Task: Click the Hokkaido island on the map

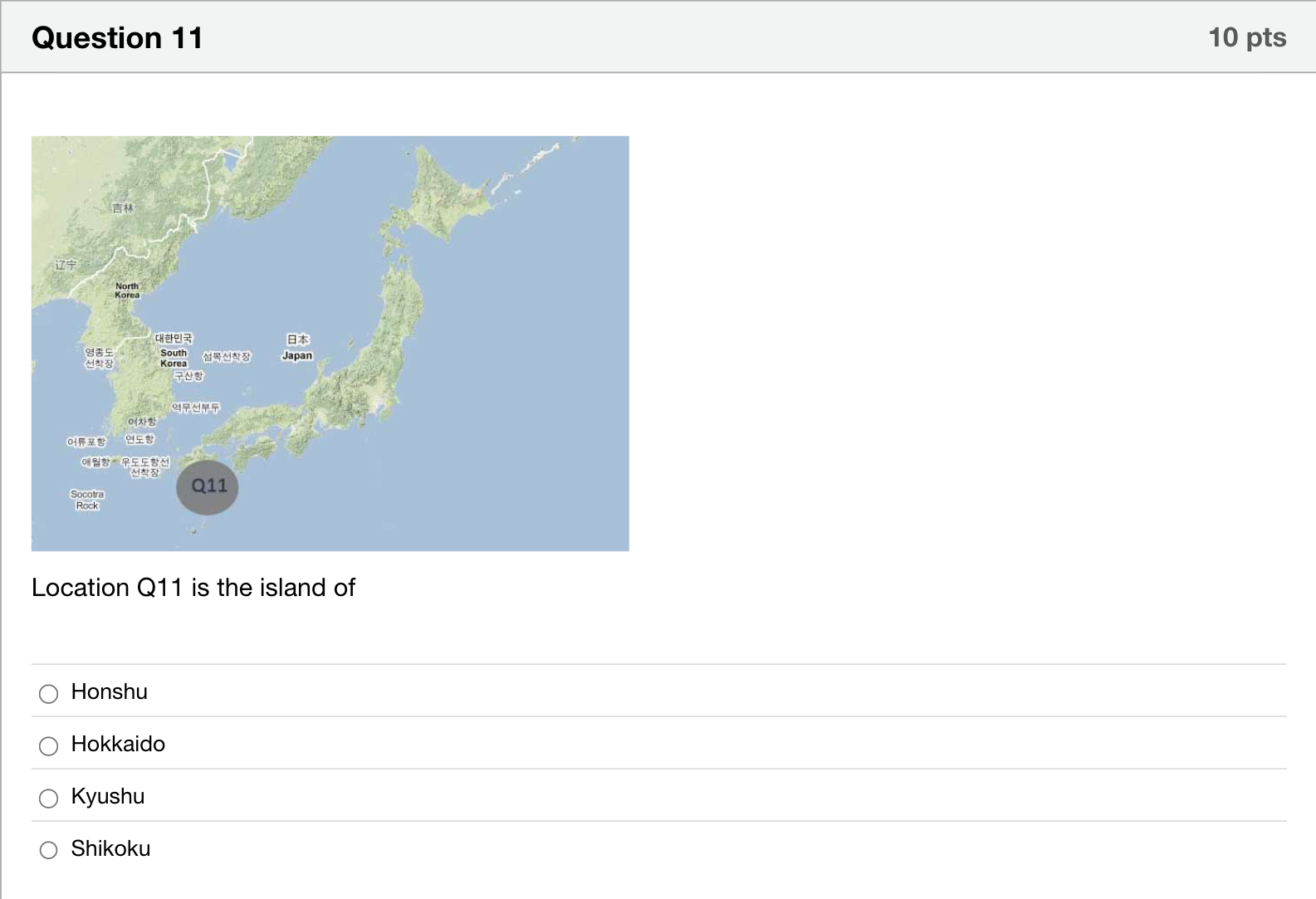Action: click(453, 195)
